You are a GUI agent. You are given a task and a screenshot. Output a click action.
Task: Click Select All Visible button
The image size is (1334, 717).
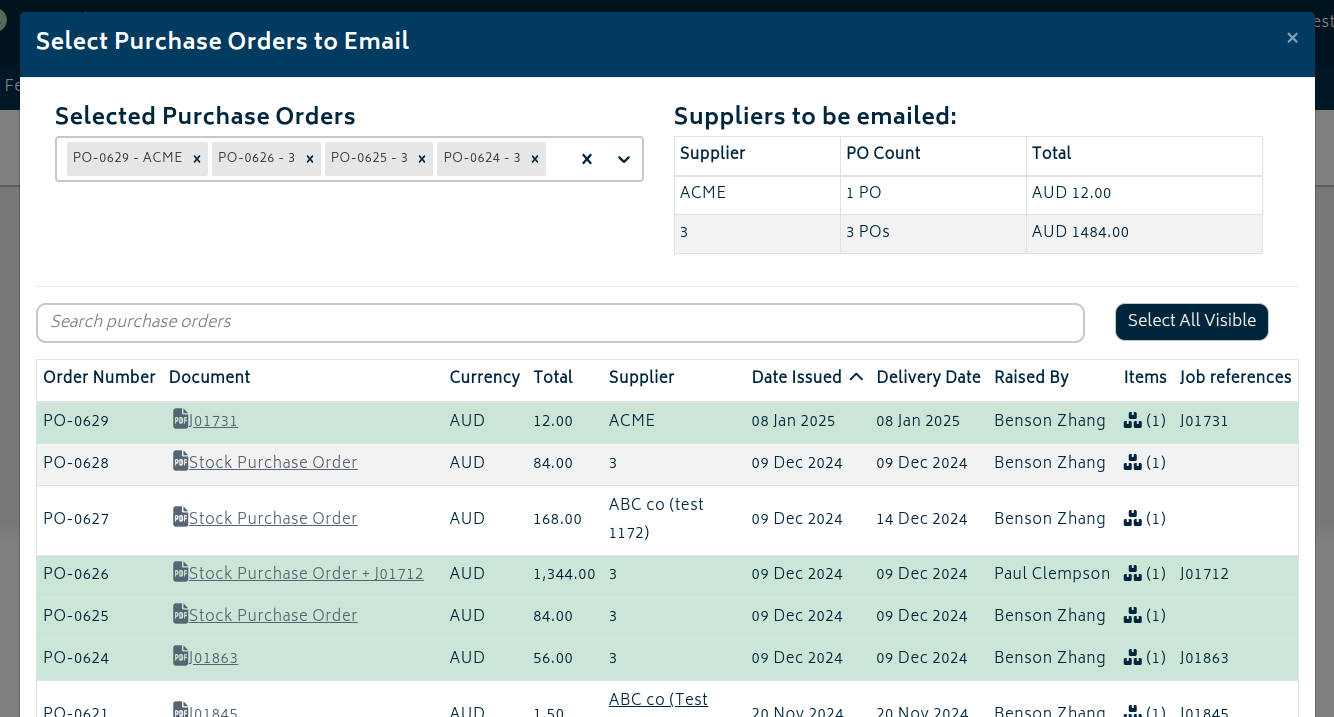[x=1192, y=321]
